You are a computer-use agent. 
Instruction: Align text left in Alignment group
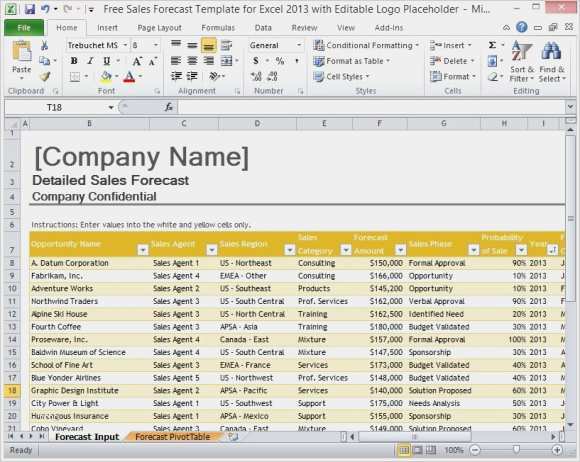tap(176, 61)
